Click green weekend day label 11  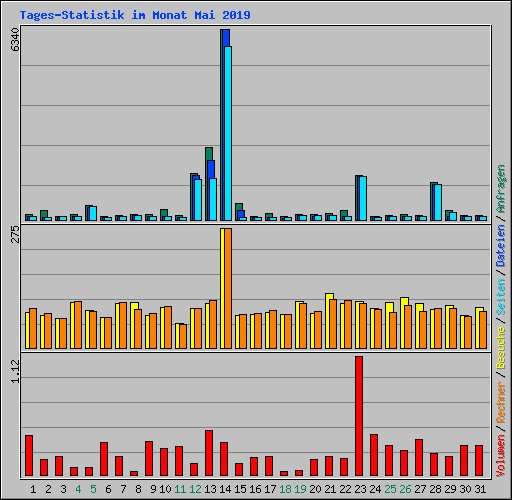click(x=180, y=489)
